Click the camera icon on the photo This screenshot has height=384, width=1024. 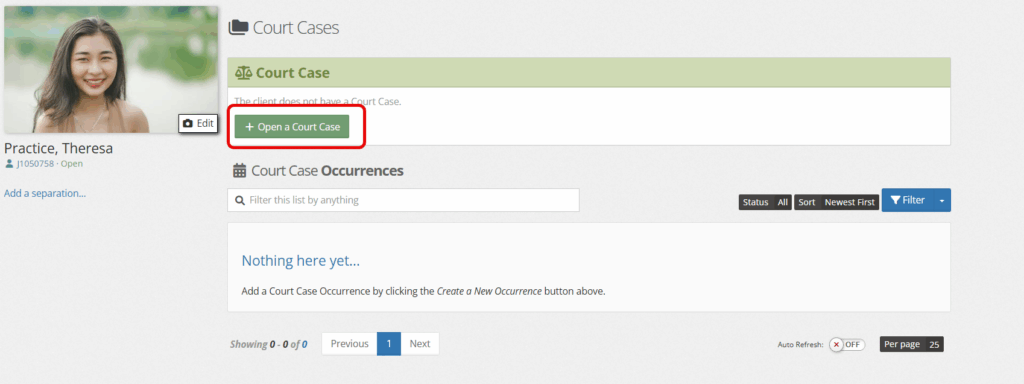pos(188,123)
